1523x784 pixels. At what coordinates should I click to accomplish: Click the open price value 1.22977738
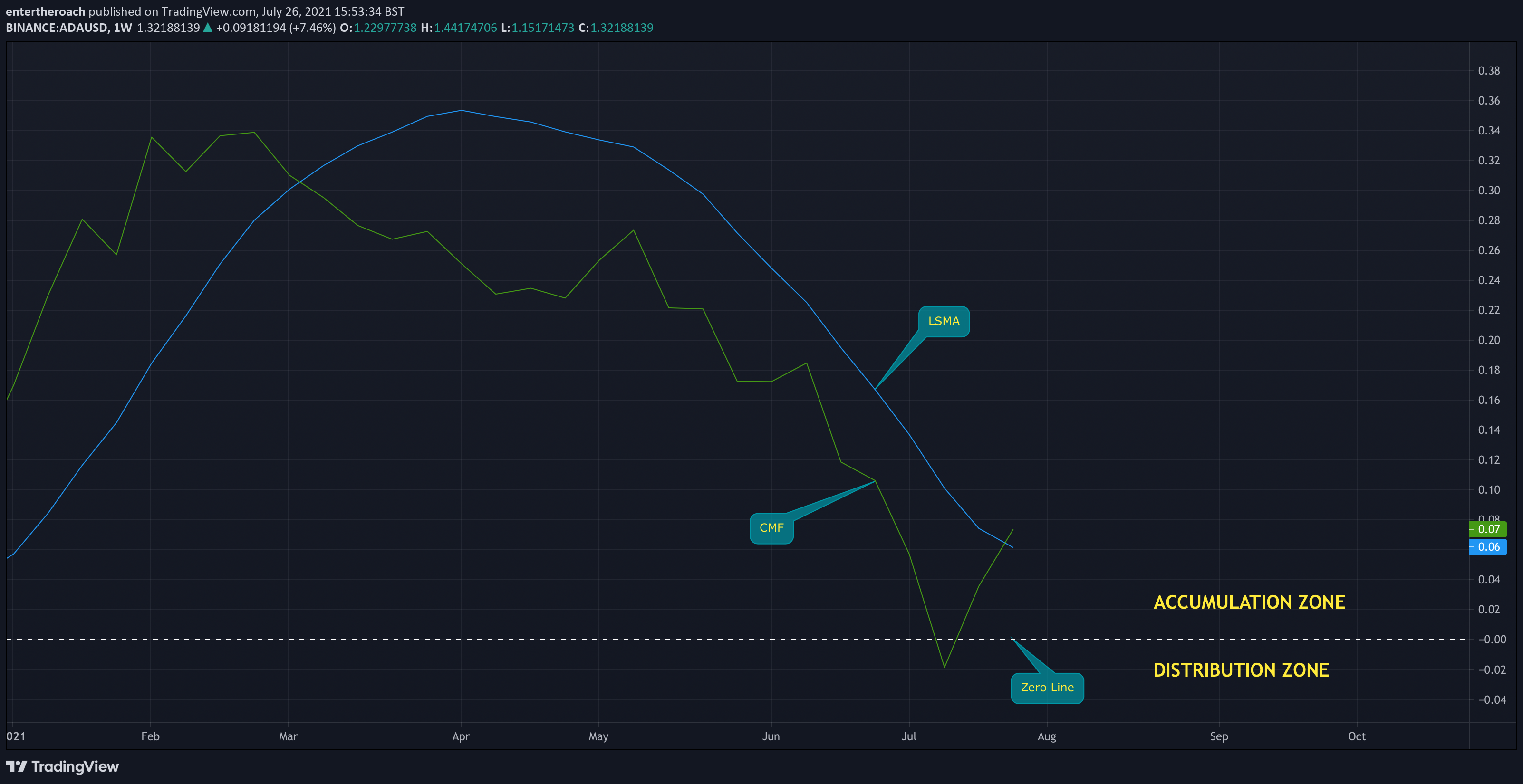tap(385, 28)
